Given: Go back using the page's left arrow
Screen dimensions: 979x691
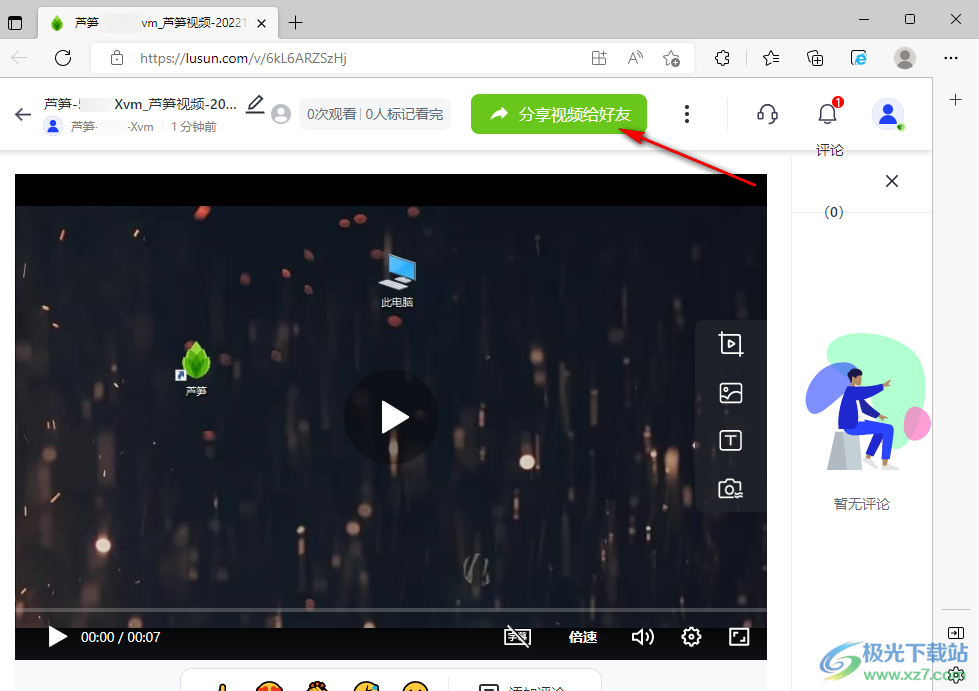Looking at the screenshot, I should 23,114.
